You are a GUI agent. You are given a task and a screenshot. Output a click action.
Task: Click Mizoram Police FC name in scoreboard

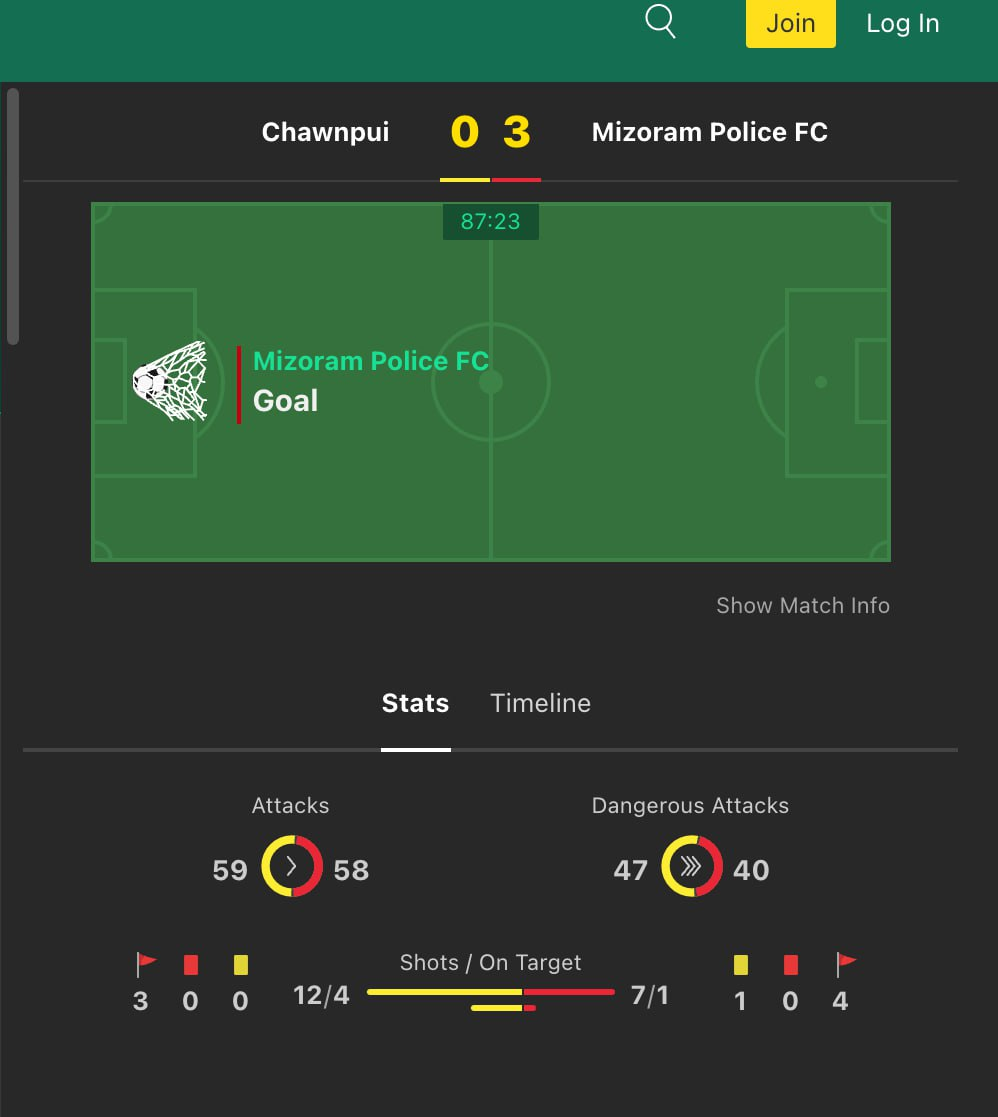click(x=709, y=132)
